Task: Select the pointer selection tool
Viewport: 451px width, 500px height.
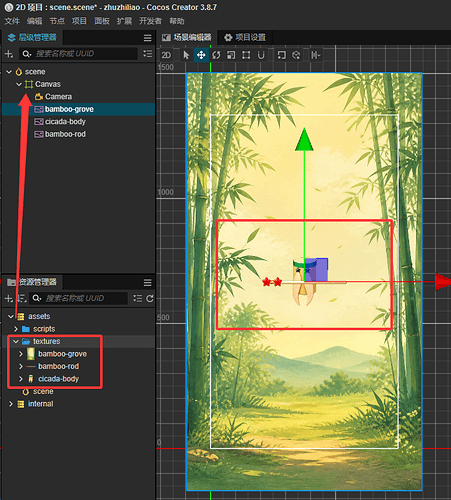Action: point(186,55)
